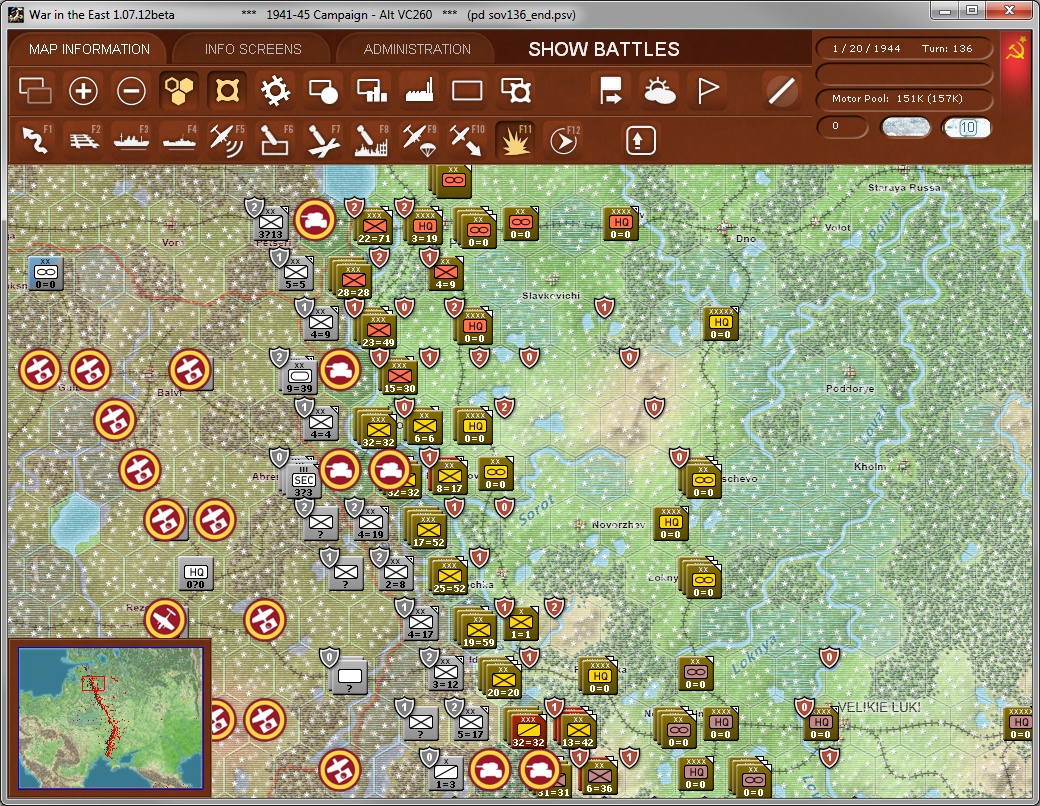
Task: Click the rectangle with bar chart icon
Action: (x=371, y=91)
